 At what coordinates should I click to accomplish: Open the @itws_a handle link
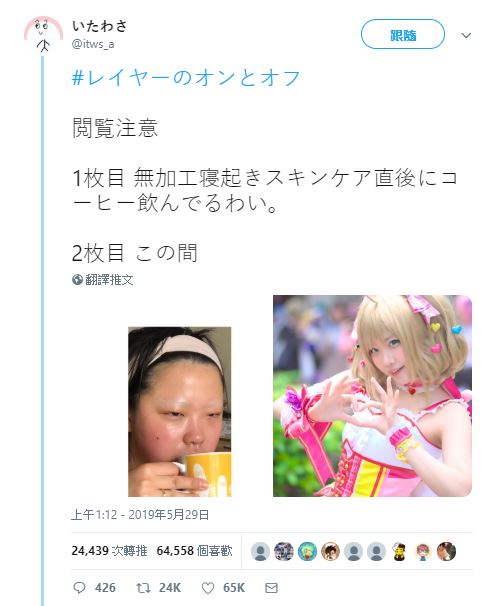tap(93, 44)
